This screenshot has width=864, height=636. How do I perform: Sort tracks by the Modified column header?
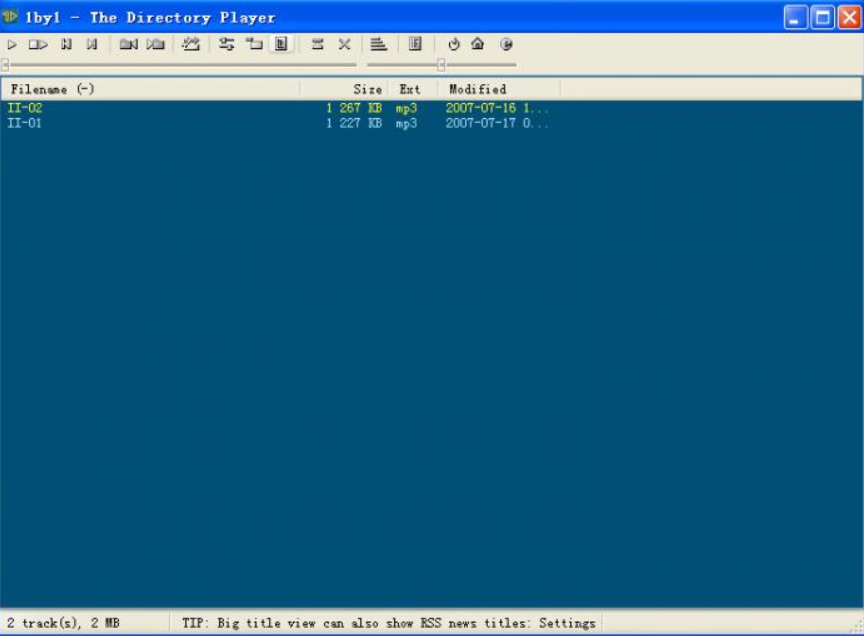click(477, 89)
